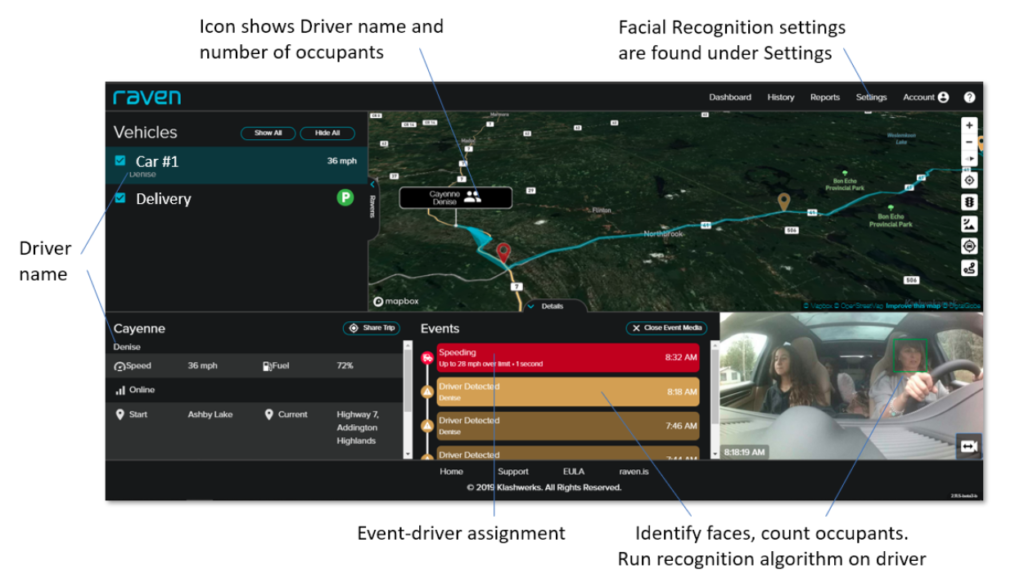Image resolution: width=1024 pixels, height=574 pixels.
Task: Click the EULA footer link
Action: tap(573, 471)
